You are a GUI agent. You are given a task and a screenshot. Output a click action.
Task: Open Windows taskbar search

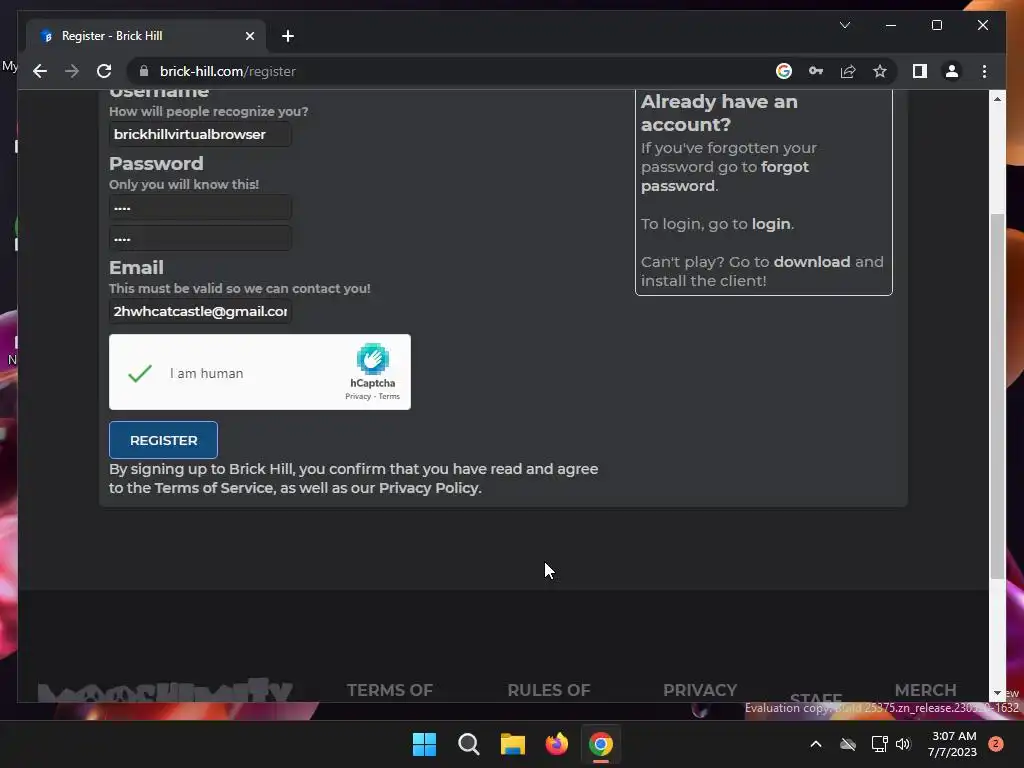[468, 744]
